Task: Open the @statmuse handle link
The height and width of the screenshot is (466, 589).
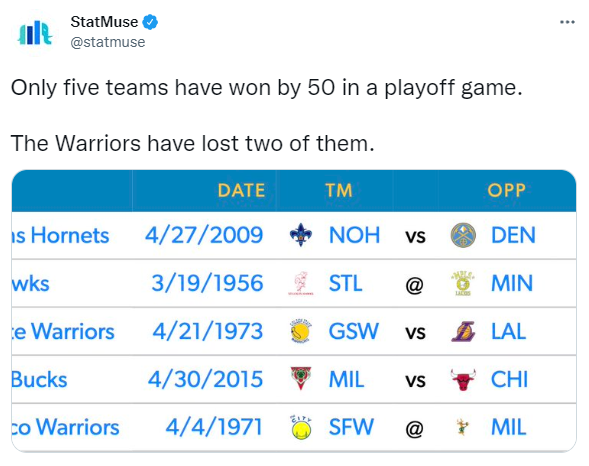Action: pyautogui.click(x=108, y=42)
